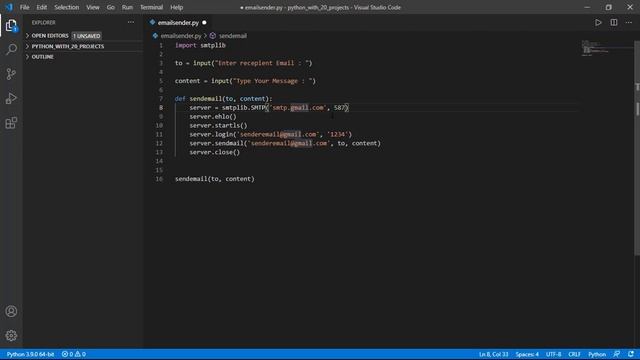The width and height of the screenshot is (640, 360).
Task: Click the 'def sendemail(to, content):' line
Action: 223,99
